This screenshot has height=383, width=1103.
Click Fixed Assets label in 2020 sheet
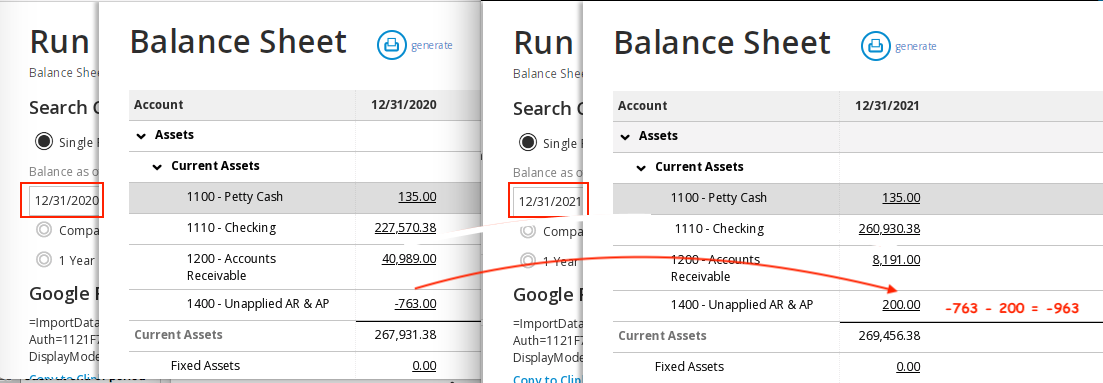point(205,365)
